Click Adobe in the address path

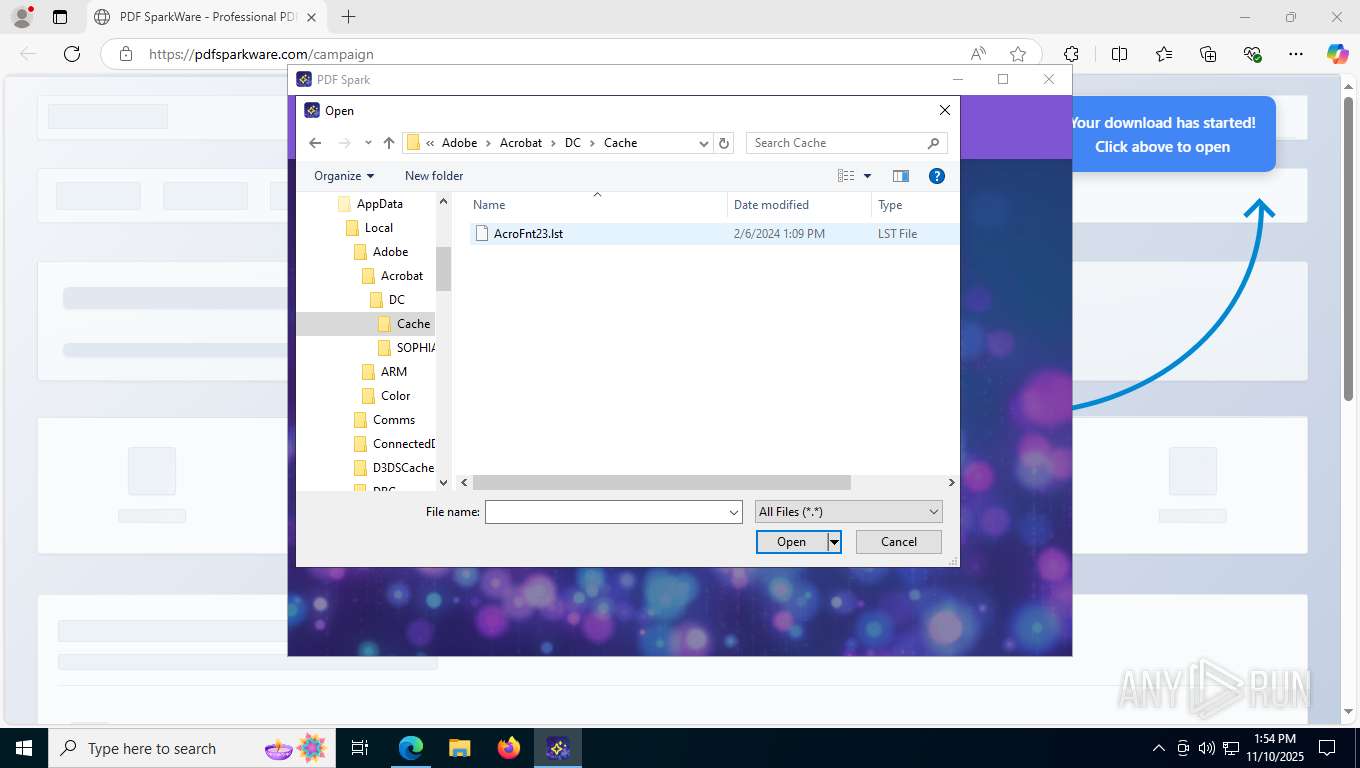459,143
